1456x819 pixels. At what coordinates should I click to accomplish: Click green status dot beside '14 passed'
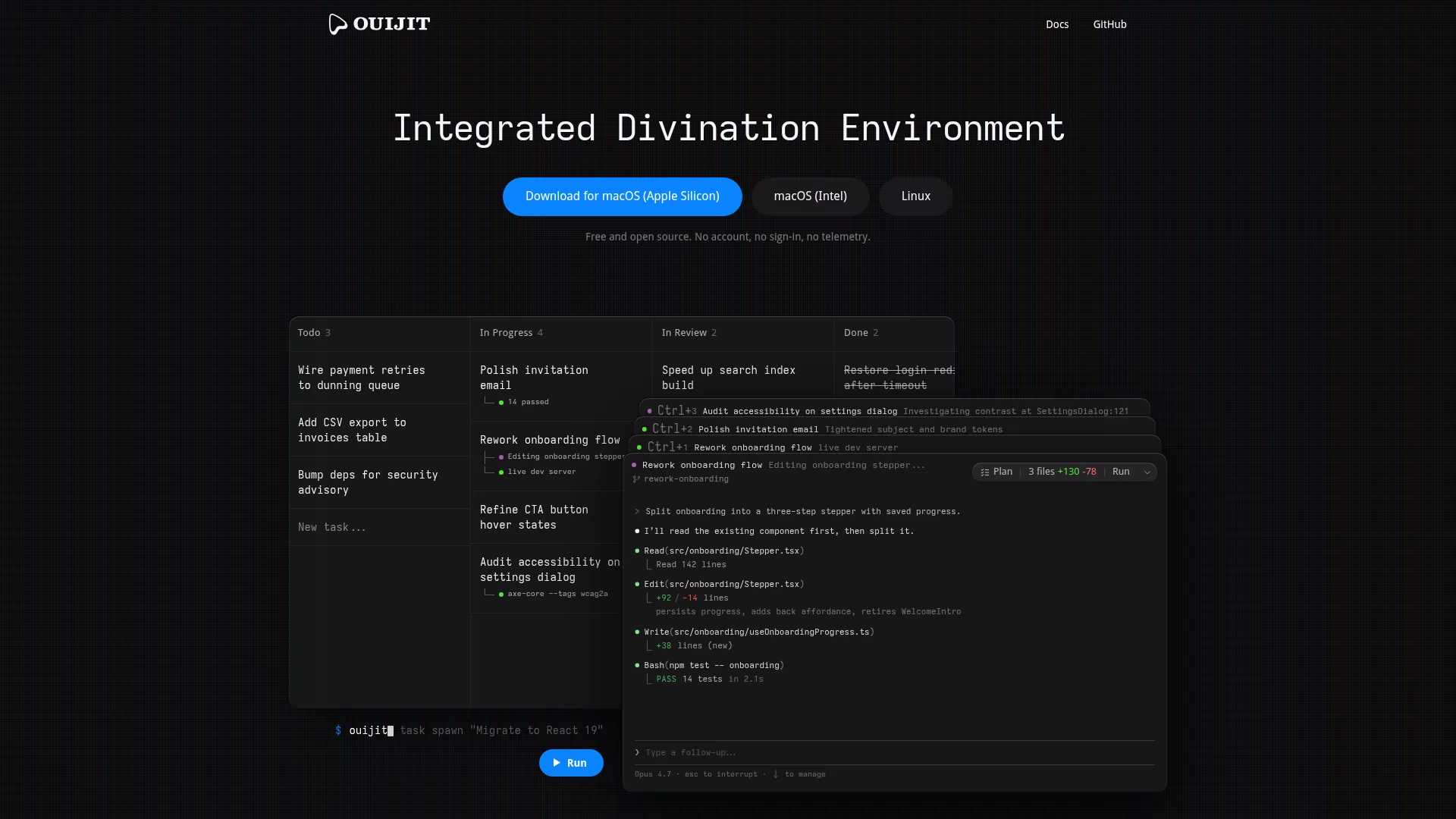501,403
